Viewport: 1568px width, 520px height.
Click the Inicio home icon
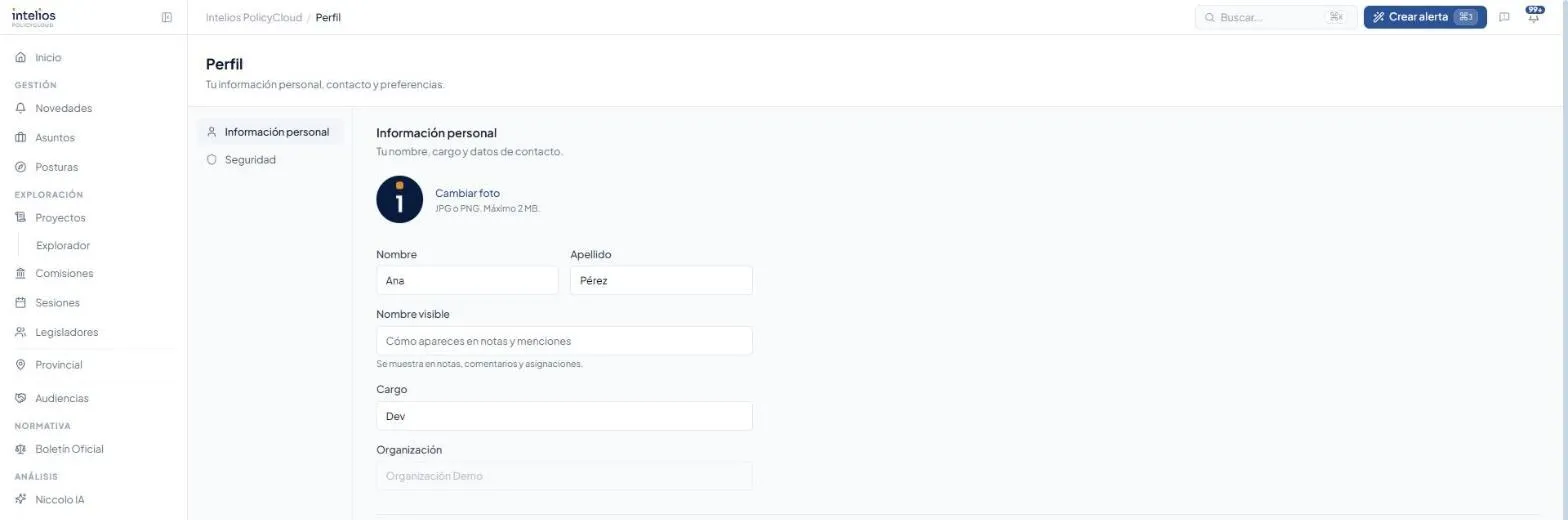pos(20,58)
